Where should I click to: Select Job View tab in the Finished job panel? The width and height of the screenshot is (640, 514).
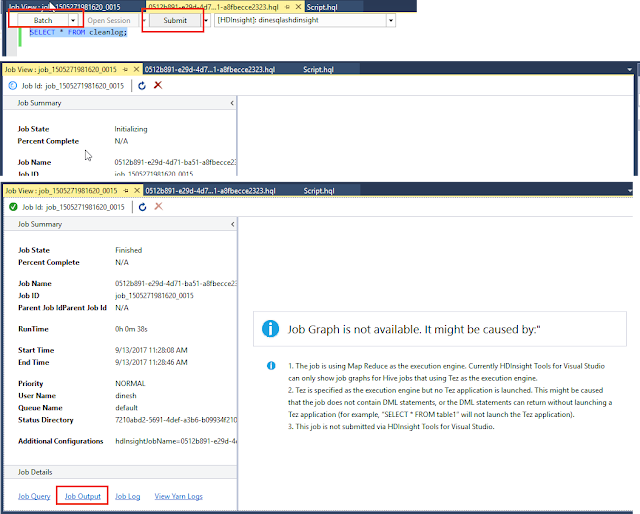61,191
